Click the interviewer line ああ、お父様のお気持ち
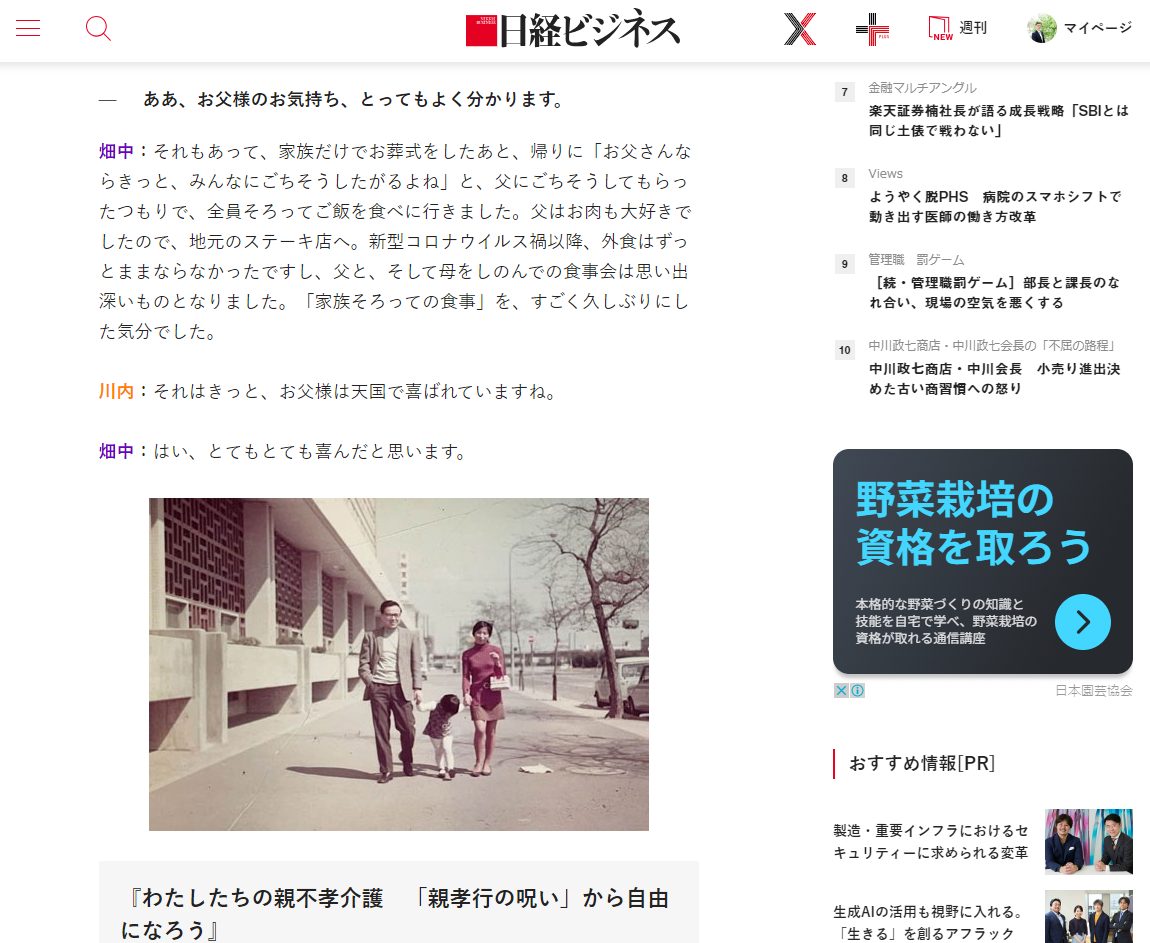This screenshot has height=943, width=1150. click(x=354, y=99)
